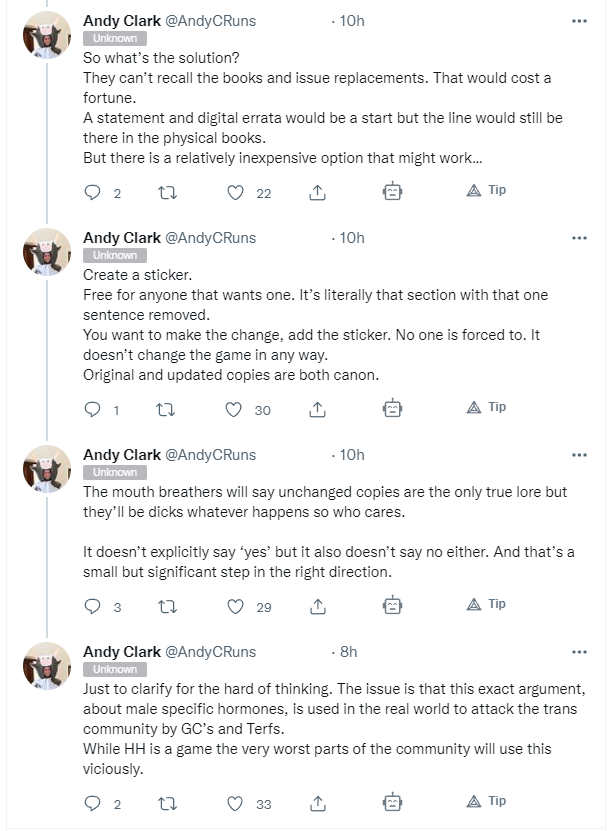Open the @AndyCRuns handle on the first tweet
Image resolution: width=608 pixels, height=831 pixels.
(210, 21)
